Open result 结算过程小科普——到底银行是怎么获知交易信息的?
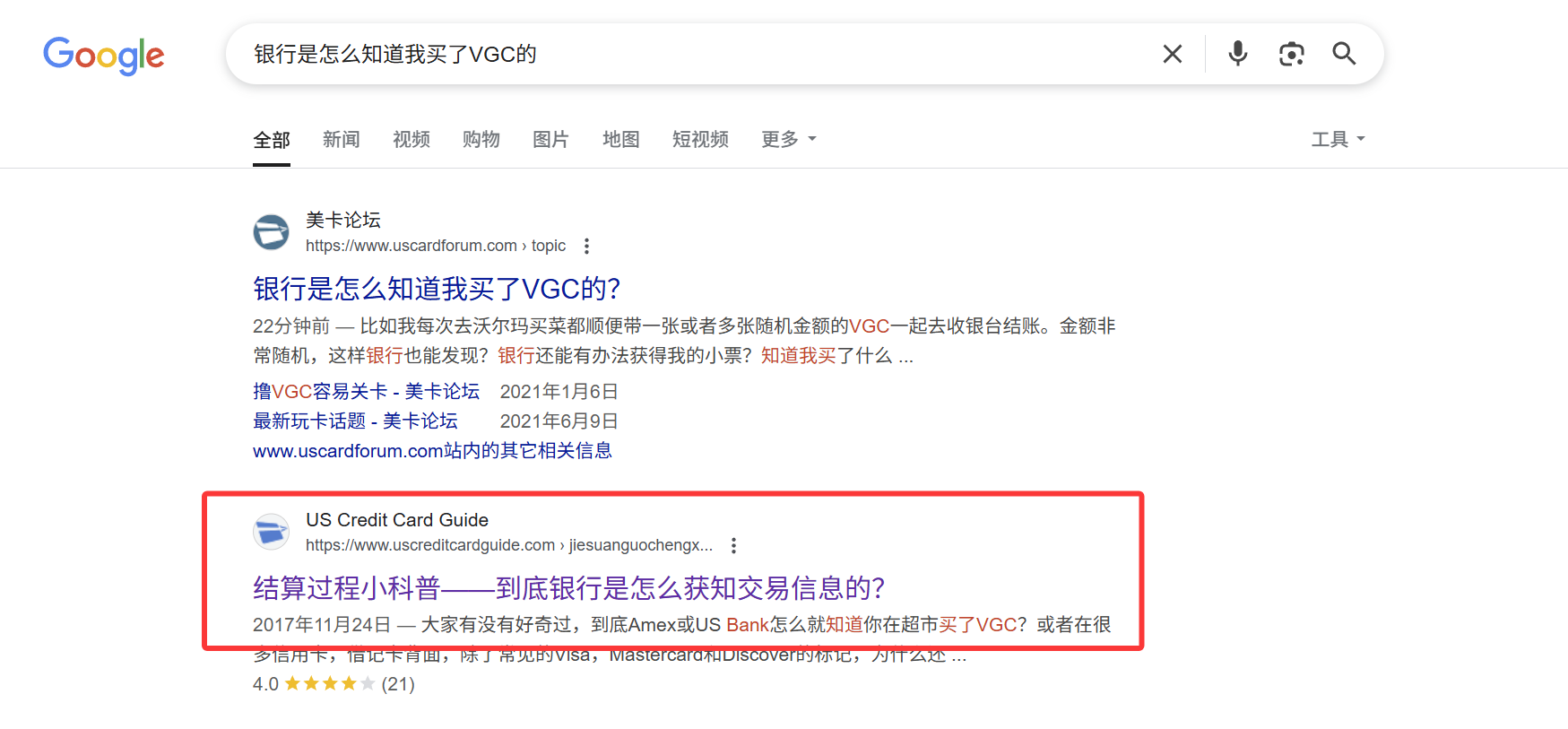Viewport: 1568px width, 729px height. coord(568,588)
